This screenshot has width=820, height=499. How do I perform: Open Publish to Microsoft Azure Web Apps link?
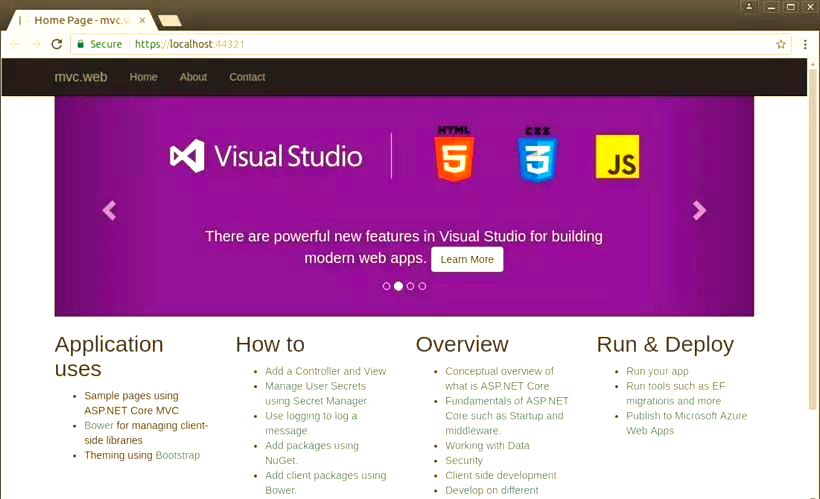687,423
